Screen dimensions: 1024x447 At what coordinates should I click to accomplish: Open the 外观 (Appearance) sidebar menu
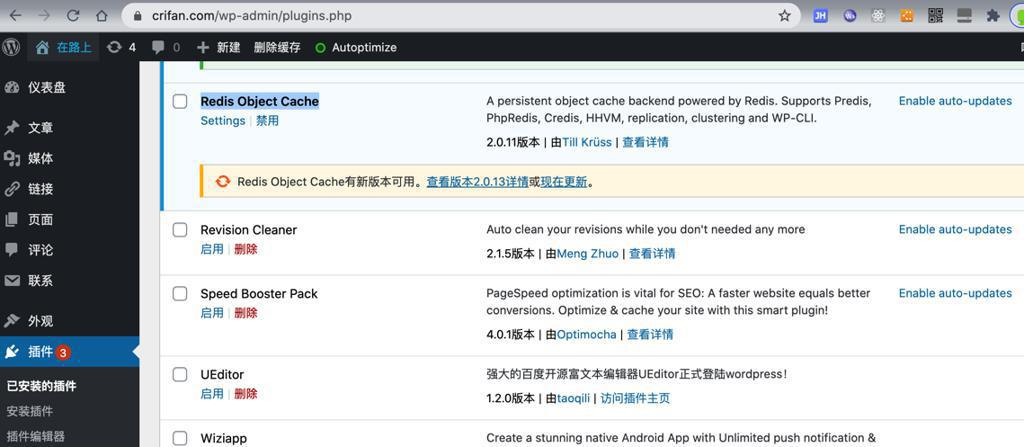(41, 321)
